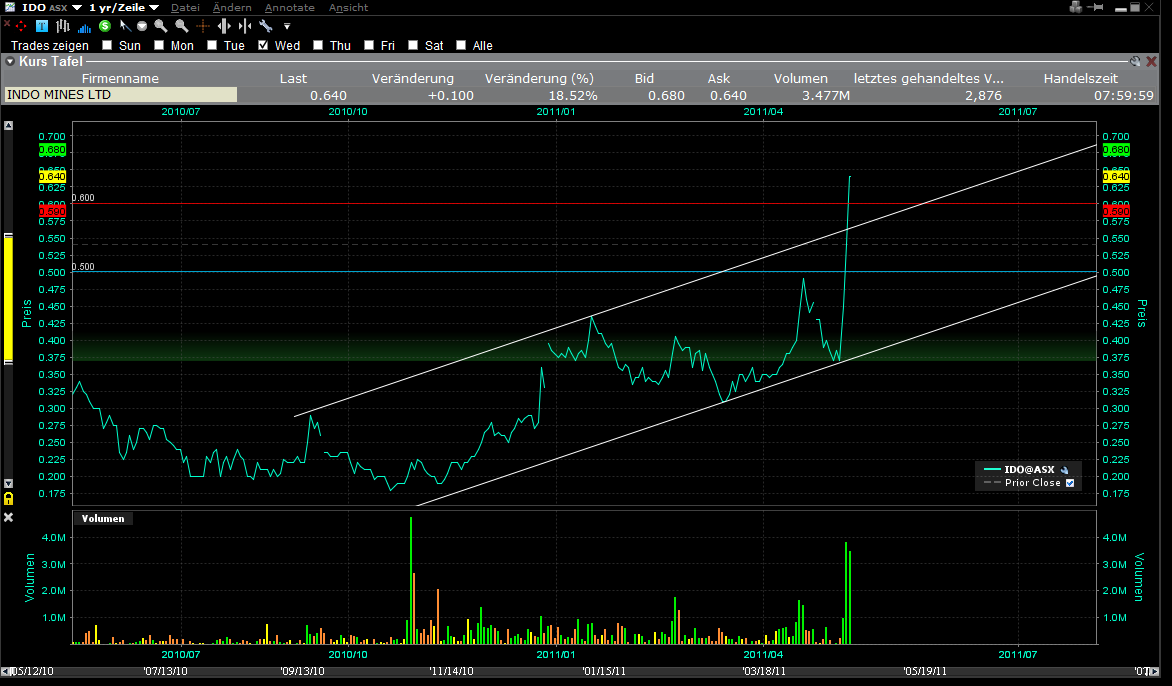Click the green dollar sign icon
The height and width of the screenshot is (686, 1172).
point(105,26)
